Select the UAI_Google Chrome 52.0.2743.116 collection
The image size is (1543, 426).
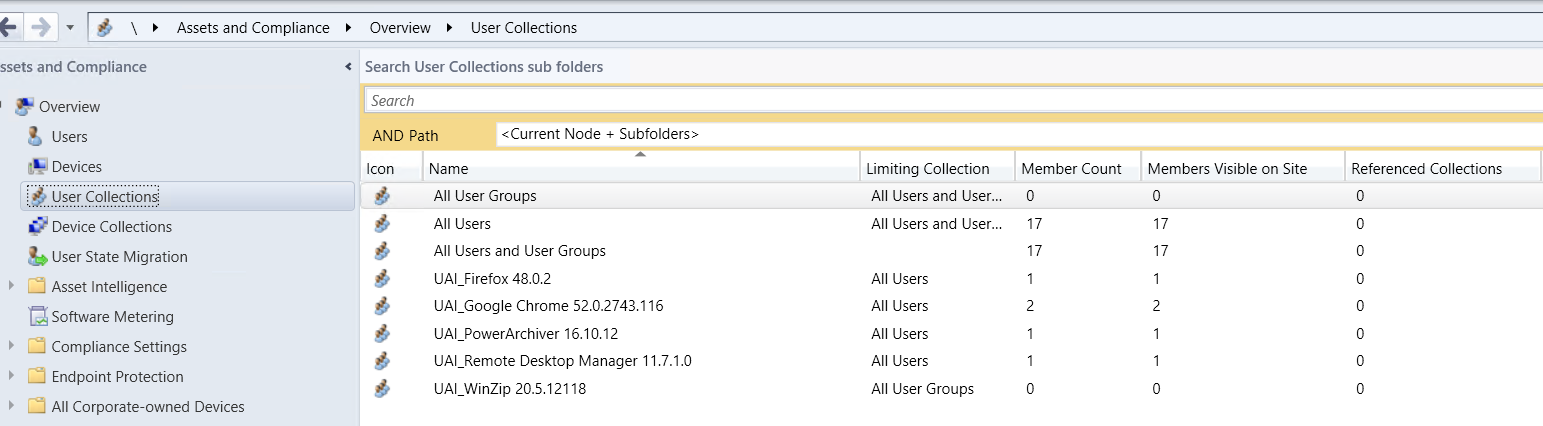[548, 306]
